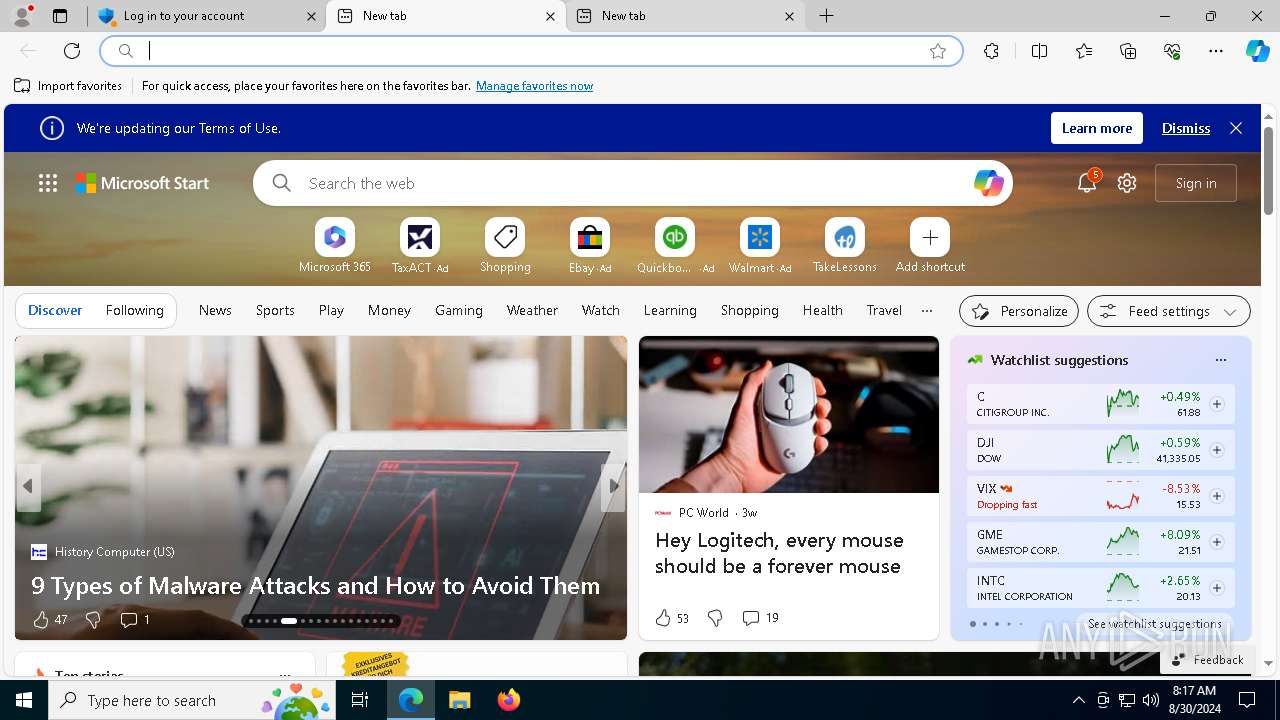1280x720 pixels.
Task: Add GAMESTOP CORP. to watchlist
Action: (x=1217, y=542)
